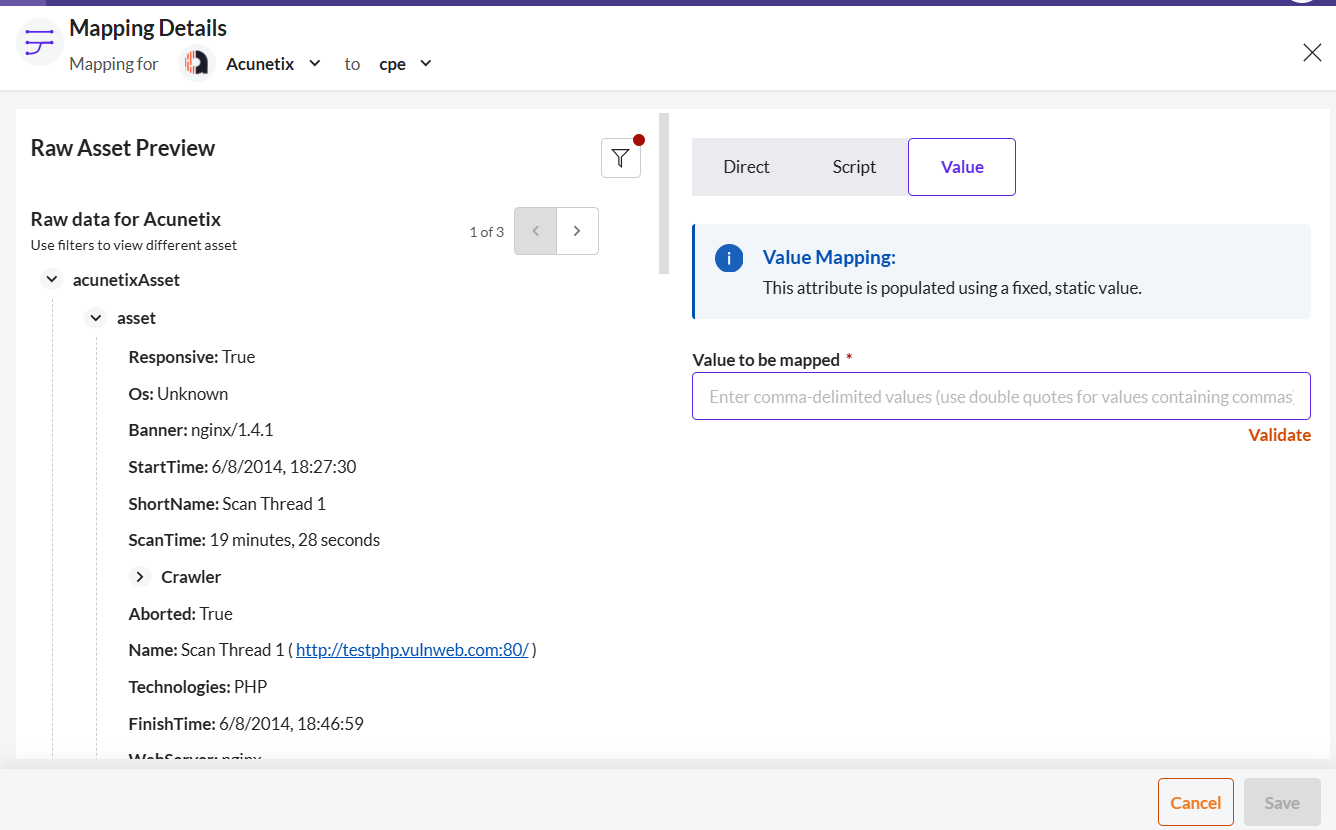Select the Technologies: PHP row
Viewport: 1336px width, 830px height.
coord(198,687)
